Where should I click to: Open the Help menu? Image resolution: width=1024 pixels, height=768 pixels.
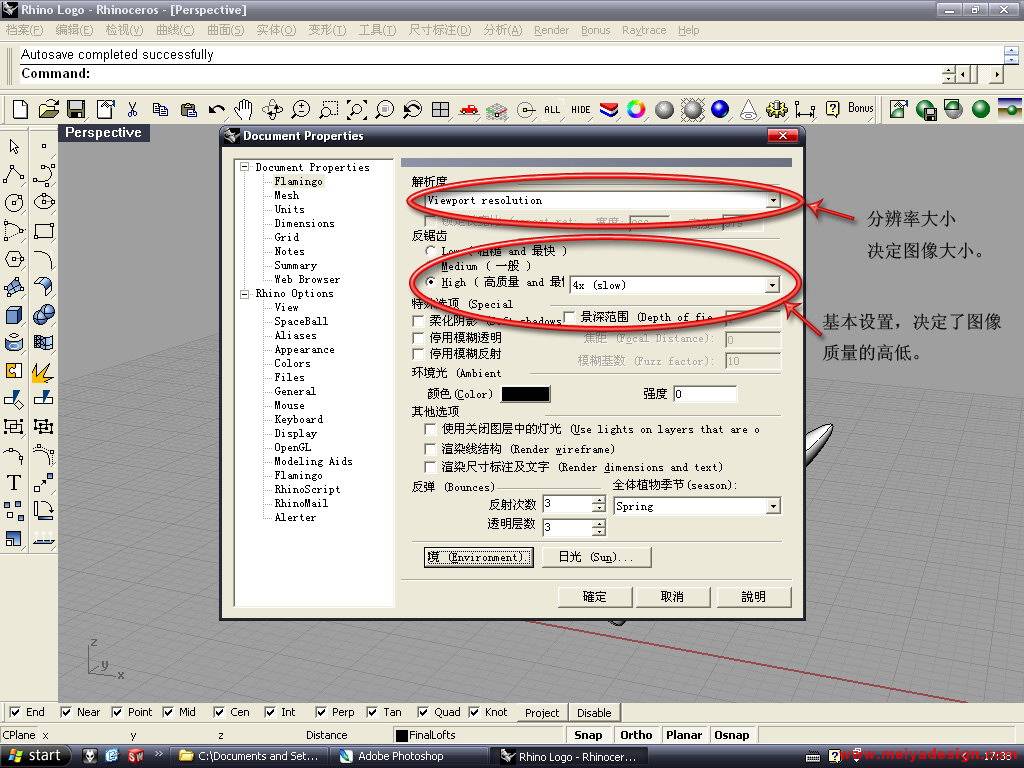point(688,30)
